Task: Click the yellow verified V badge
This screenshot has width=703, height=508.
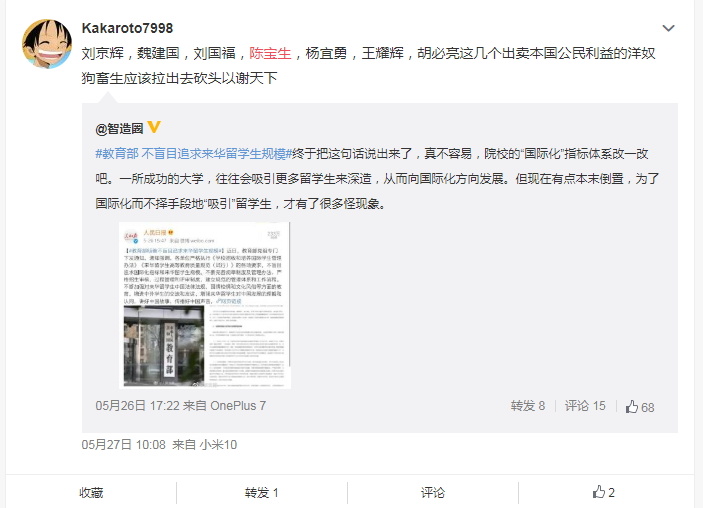Action: tap(154, 128)
